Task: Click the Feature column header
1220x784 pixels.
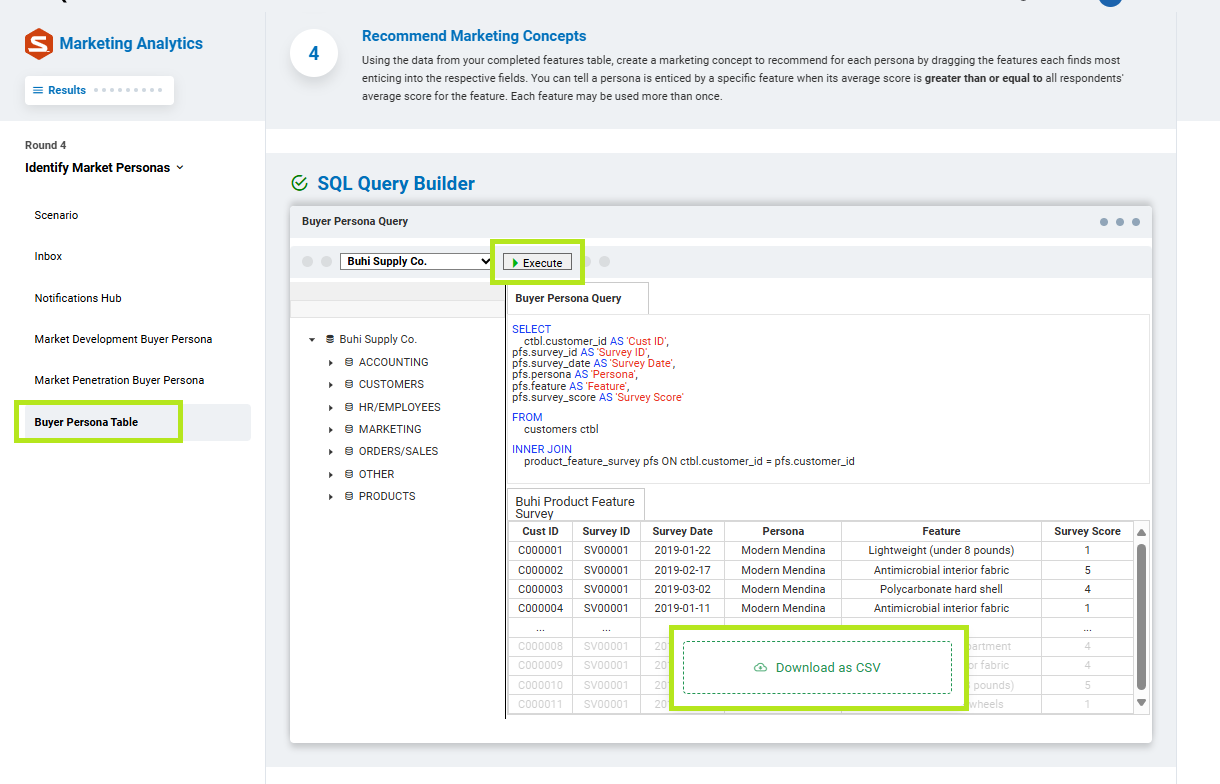Action: [941, 531]
